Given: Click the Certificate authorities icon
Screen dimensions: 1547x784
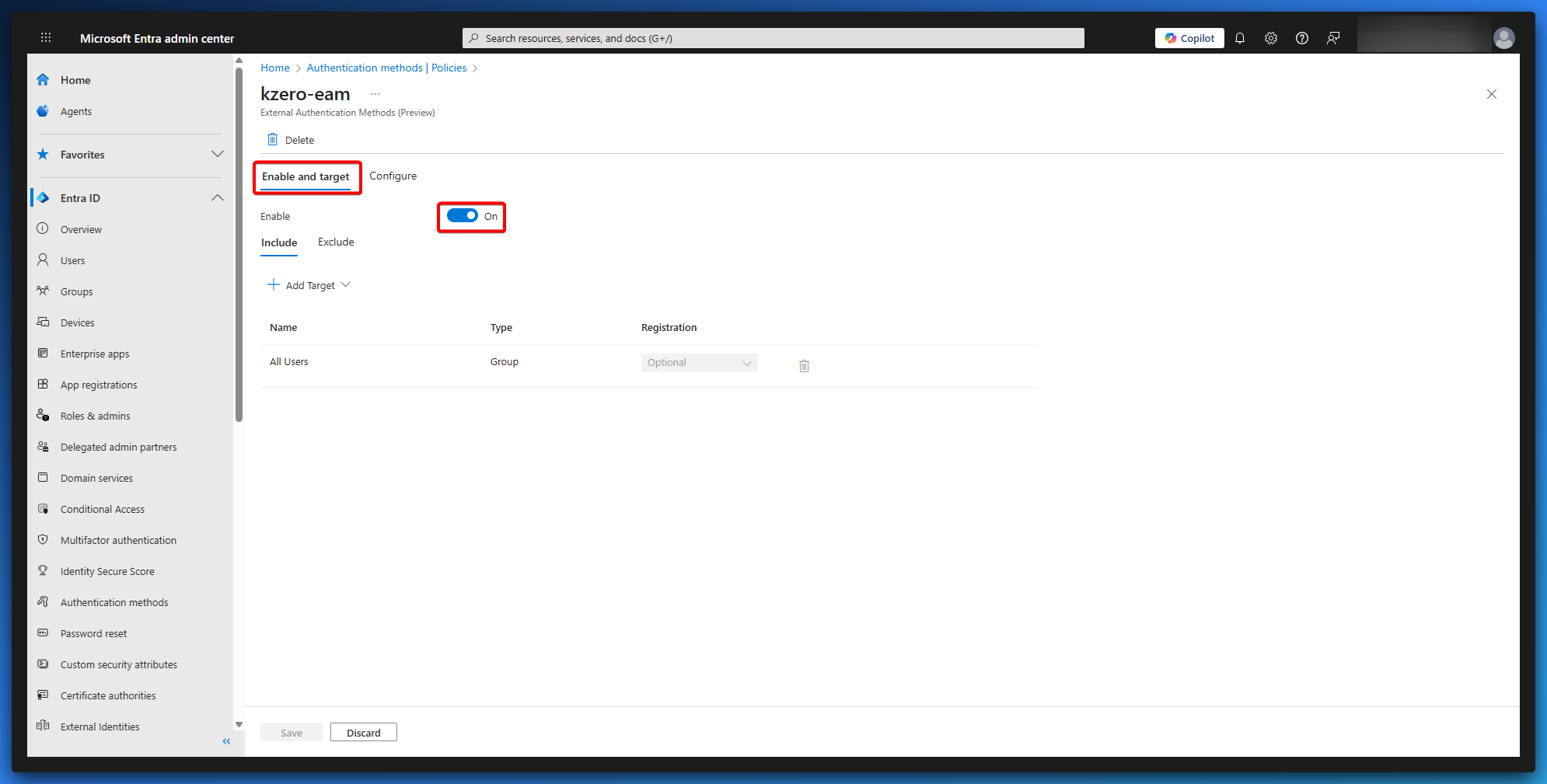Looking at the screenshot, I should [43, 695].
